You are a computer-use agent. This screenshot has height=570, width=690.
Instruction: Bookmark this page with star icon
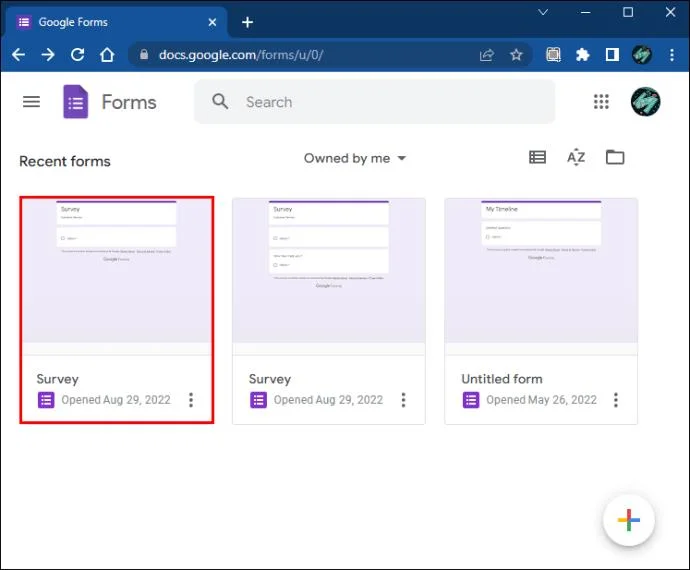tap(516, 55)
